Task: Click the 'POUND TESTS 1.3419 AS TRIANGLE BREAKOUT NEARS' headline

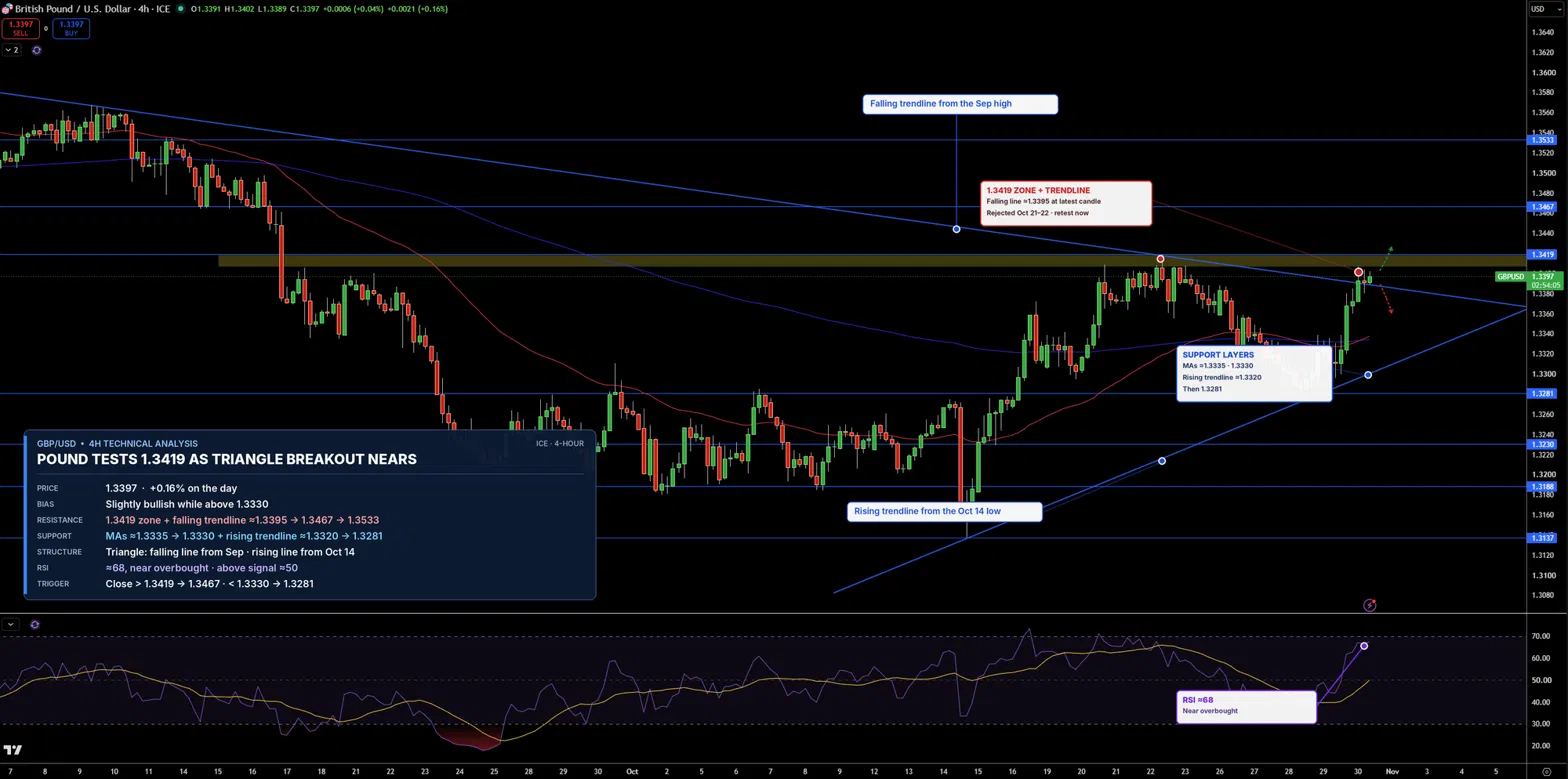Action: (x=226, y=459)
